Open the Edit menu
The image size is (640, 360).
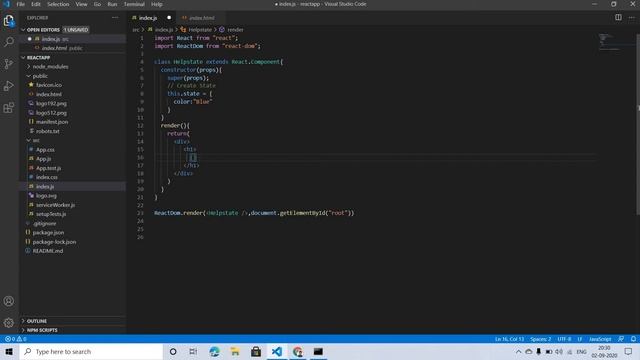(36, 4)
